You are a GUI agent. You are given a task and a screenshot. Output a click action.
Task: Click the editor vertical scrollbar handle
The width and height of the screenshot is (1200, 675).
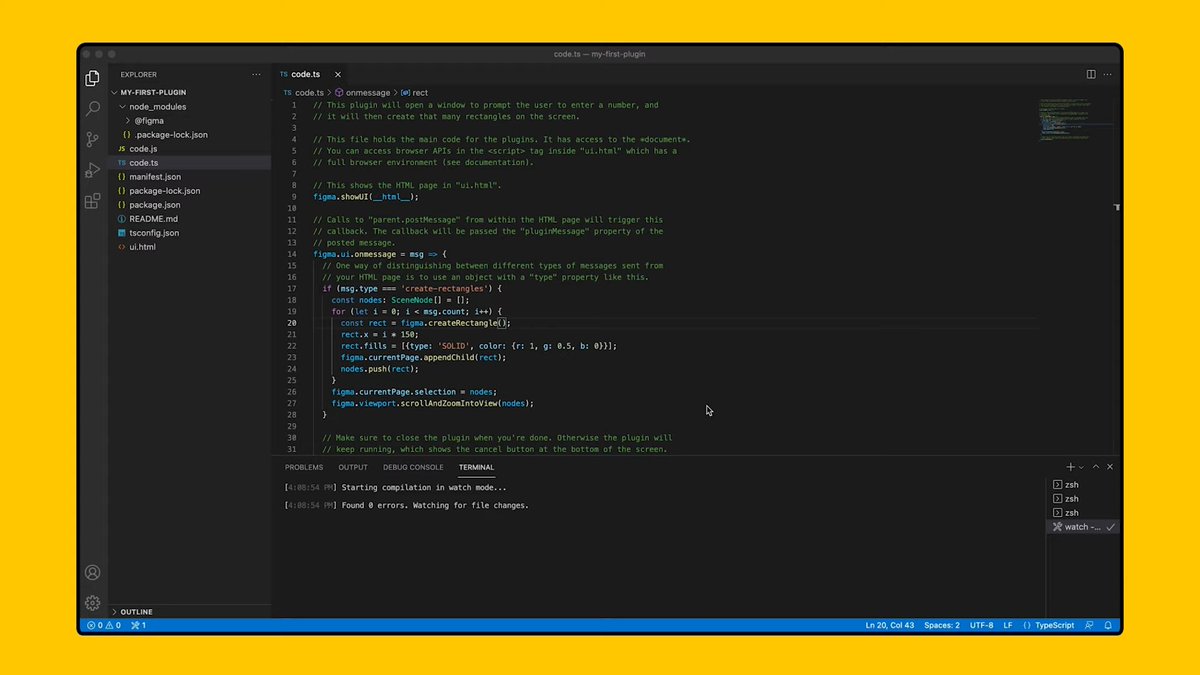[1118, 205]
